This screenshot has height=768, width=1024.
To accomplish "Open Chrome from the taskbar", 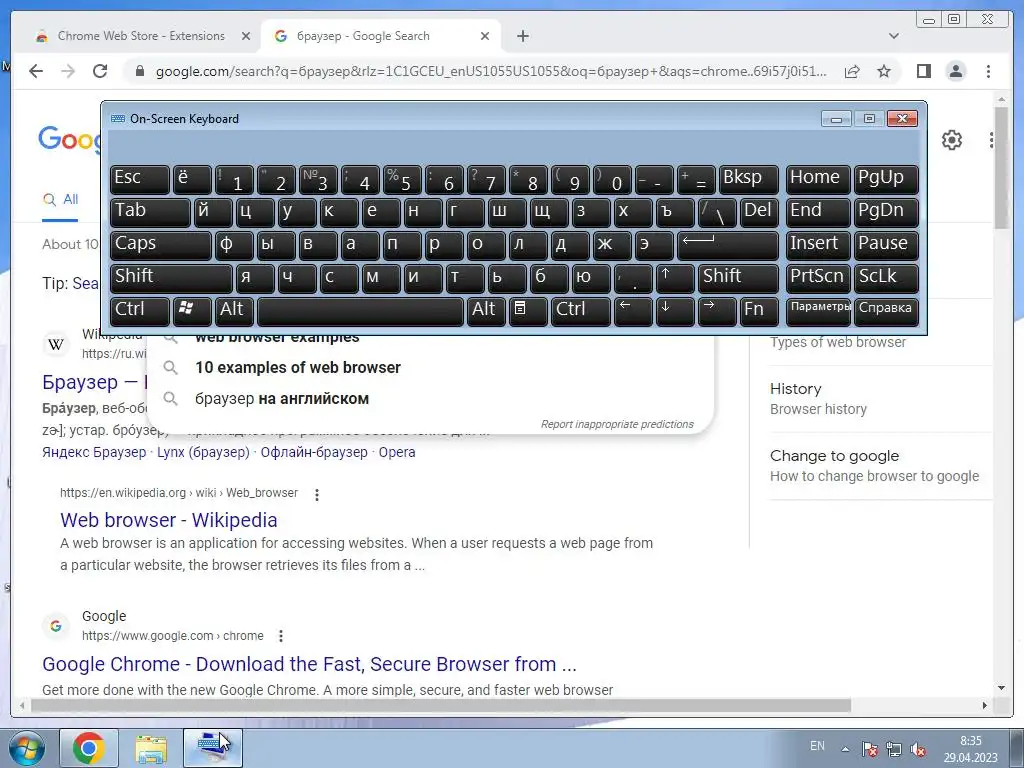I will pos(89,748).
